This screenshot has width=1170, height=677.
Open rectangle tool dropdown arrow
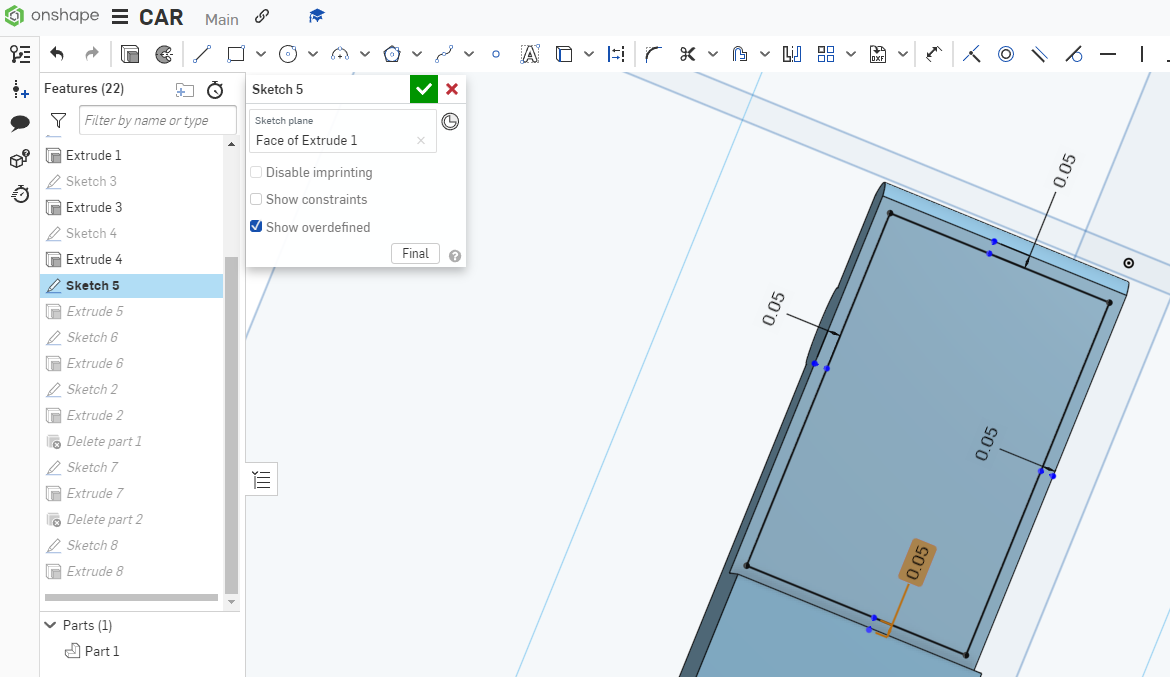(260, 54)
